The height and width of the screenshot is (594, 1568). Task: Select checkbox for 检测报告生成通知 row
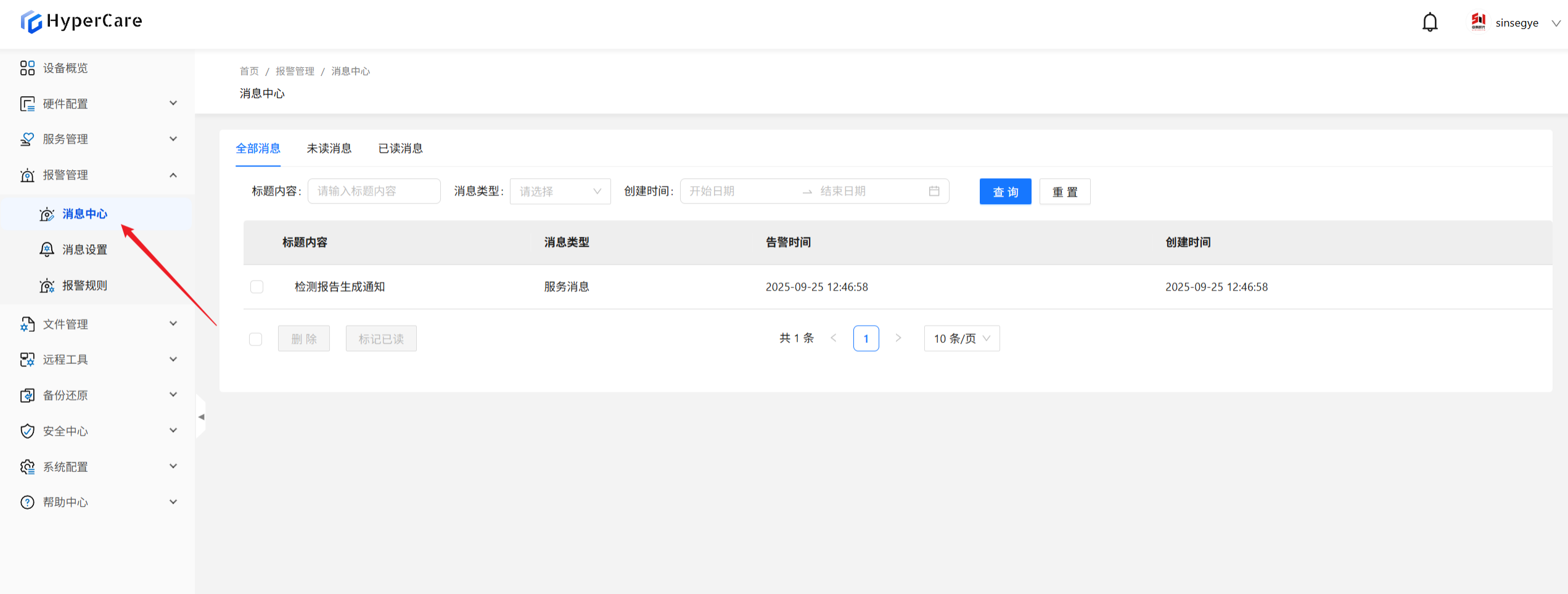(257, 287)
